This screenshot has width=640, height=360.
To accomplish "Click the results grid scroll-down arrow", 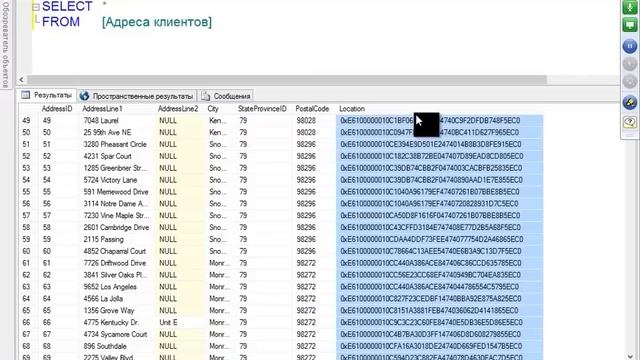I will [x=630, y=356].
